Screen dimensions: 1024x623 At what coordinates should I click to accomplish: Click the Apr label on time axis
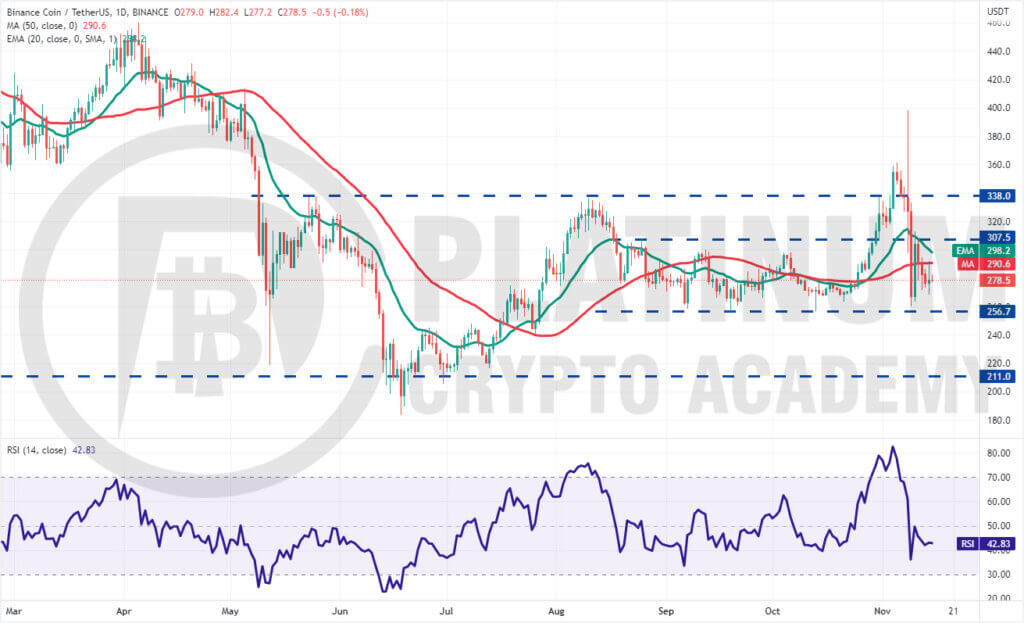click(123, 611)
